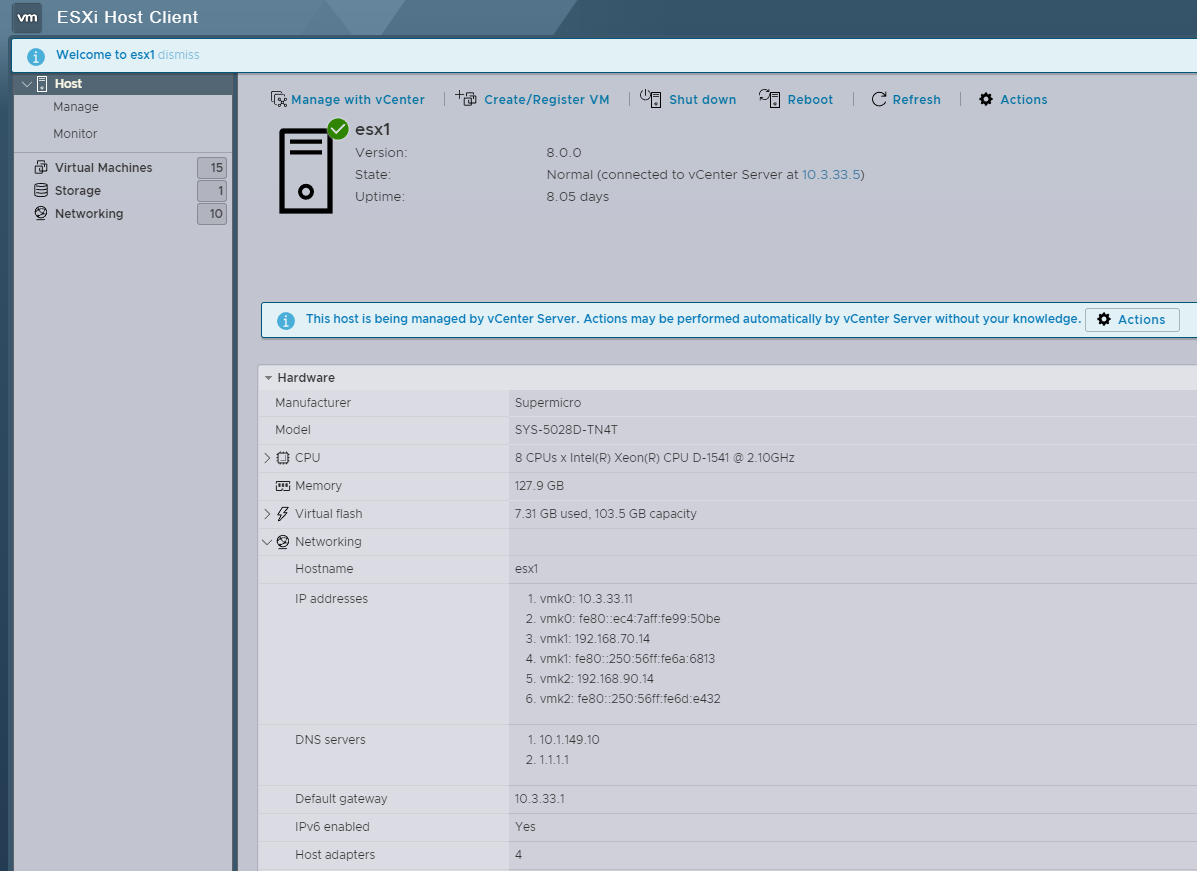Viewport: 1197px width, 871px height.
Task: Dismiss the Welcome to esx1 message
Action: [178, 55]
